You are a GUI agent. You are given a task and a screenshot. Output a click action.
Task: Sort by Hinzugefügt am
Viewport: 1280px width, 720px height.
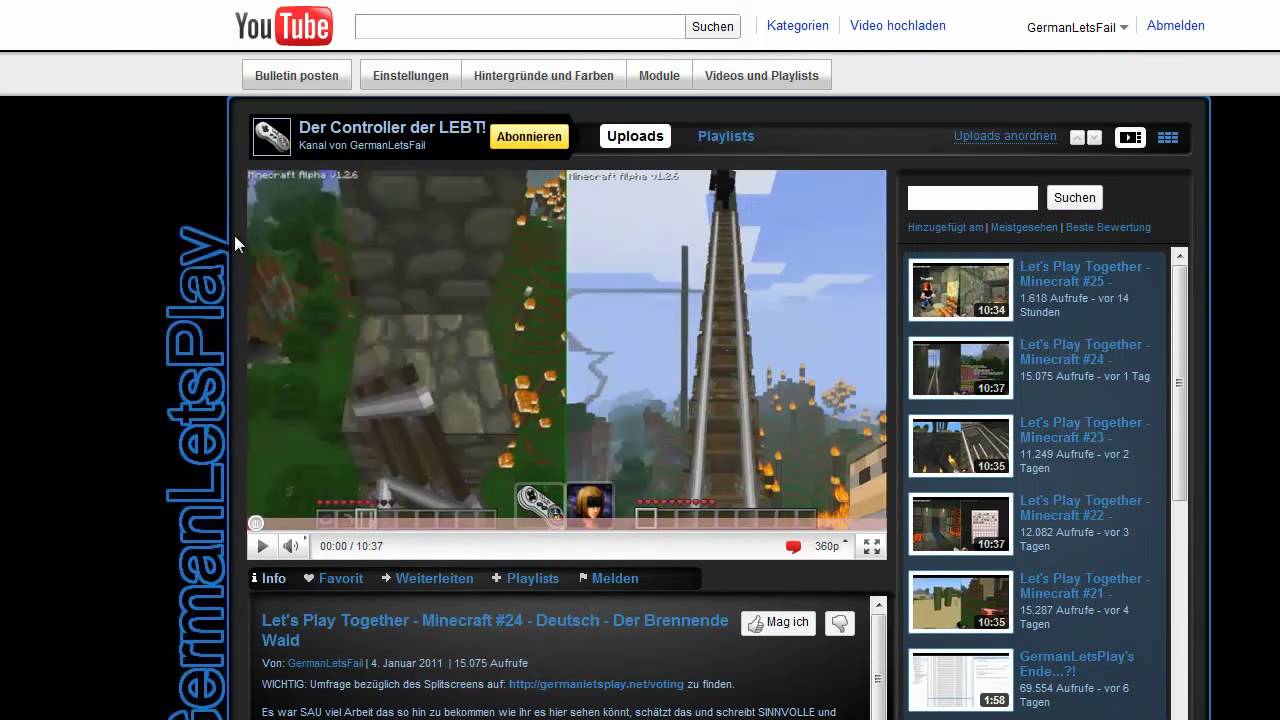tap(945, 227)
